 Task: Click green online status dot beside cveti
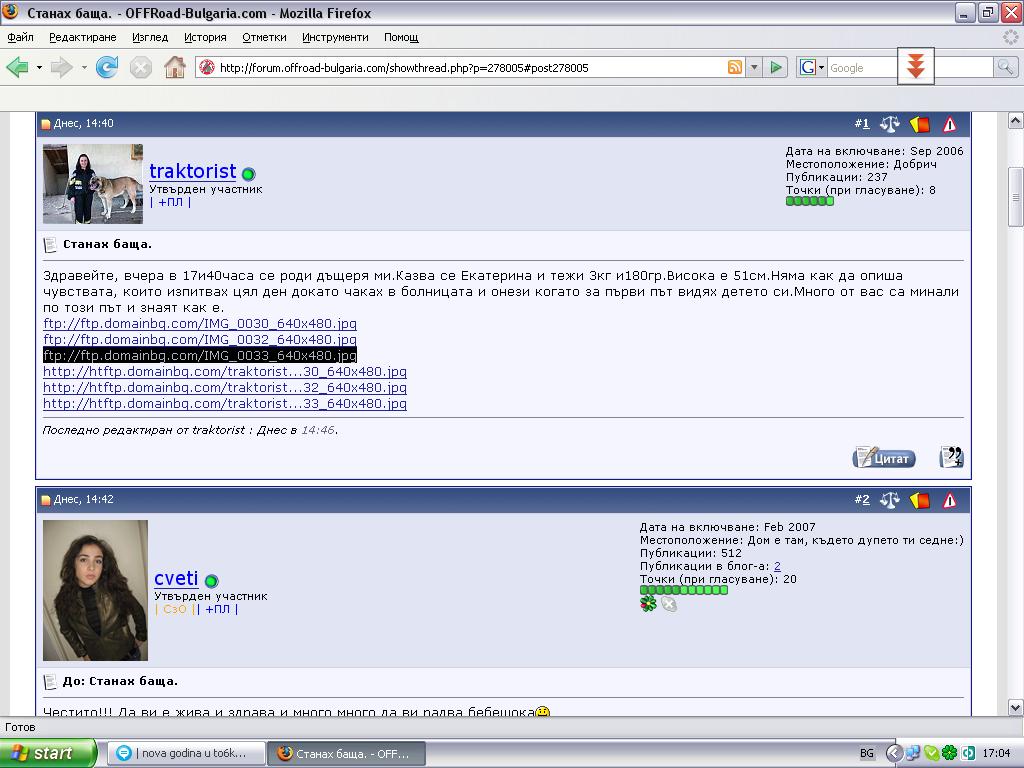[212, 581]
